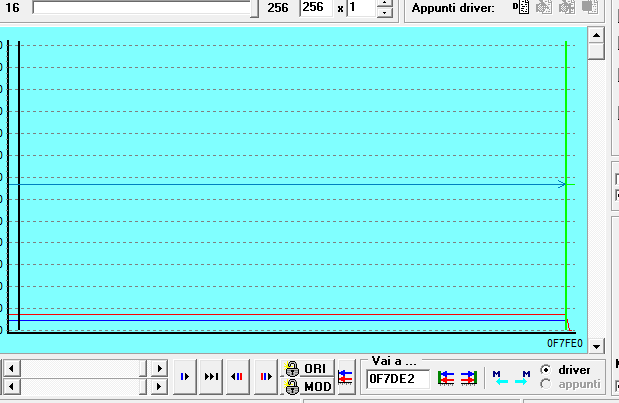Viewport: 619px width, 403px height.
Task: Click the first Appunti driver document icon
Action: (521, 7)
